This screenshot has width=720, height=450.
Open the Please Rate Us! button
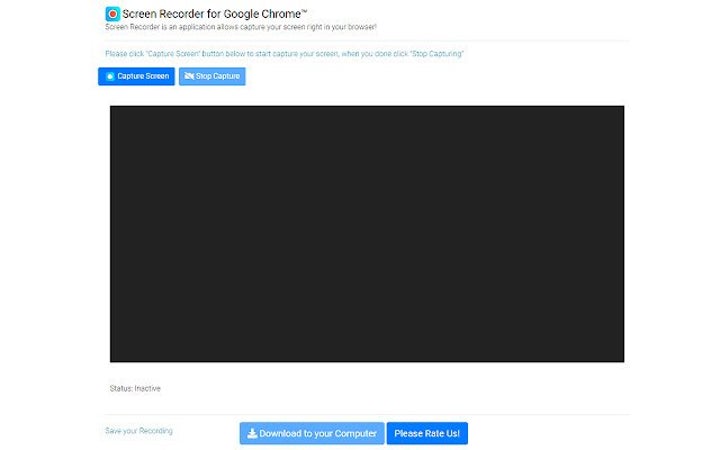(x=427, y=433)
